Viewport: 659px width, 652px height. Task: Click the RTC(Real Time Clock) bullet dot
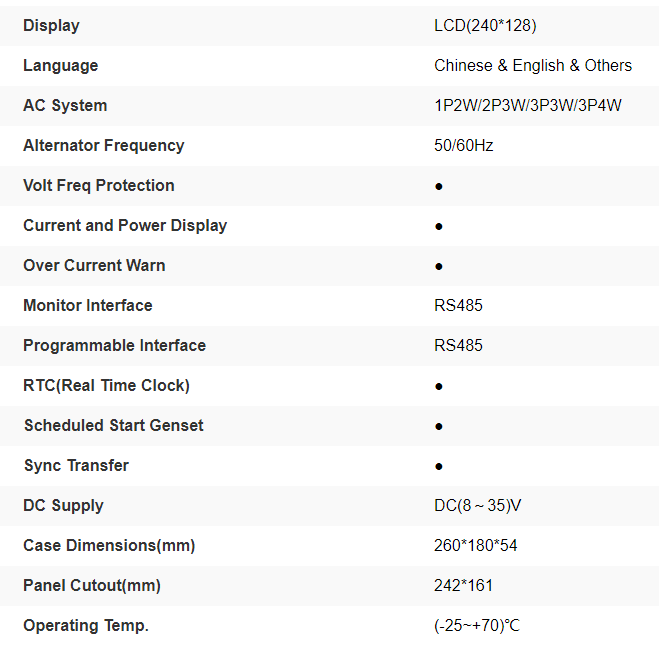pyautogui.click(x=439, y=386)
